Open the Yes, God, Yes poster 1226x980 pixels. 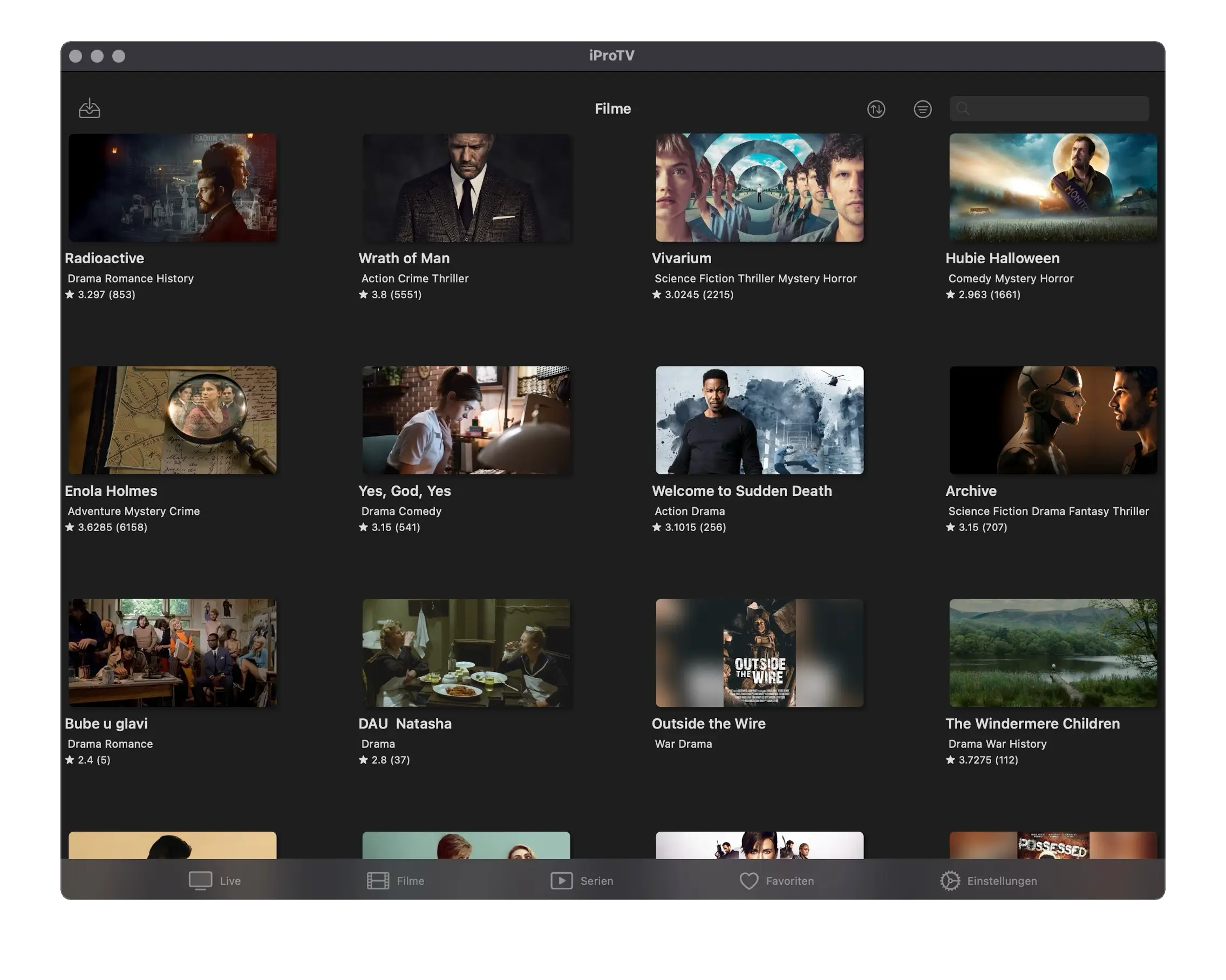click(x=466, y=420)
